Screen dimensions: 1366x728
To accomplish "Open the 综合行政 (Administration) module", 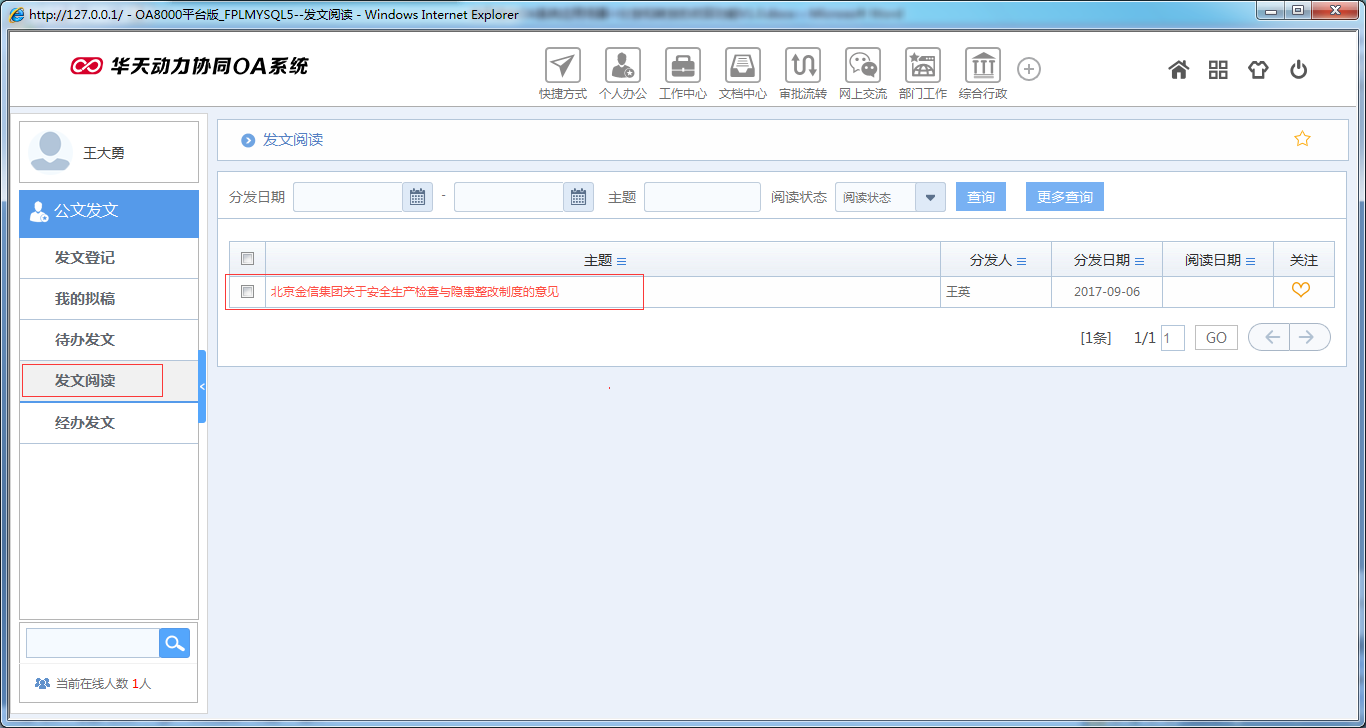I will point(982,68).
